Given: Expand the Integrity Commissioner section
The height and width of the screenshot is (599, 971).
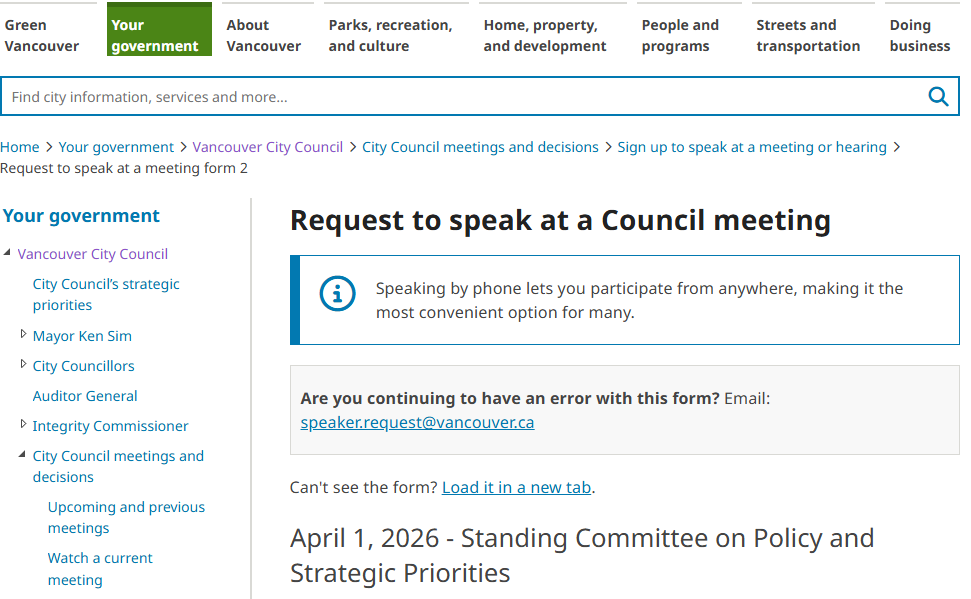Looking at the screenshot, I should pos(24,425).
